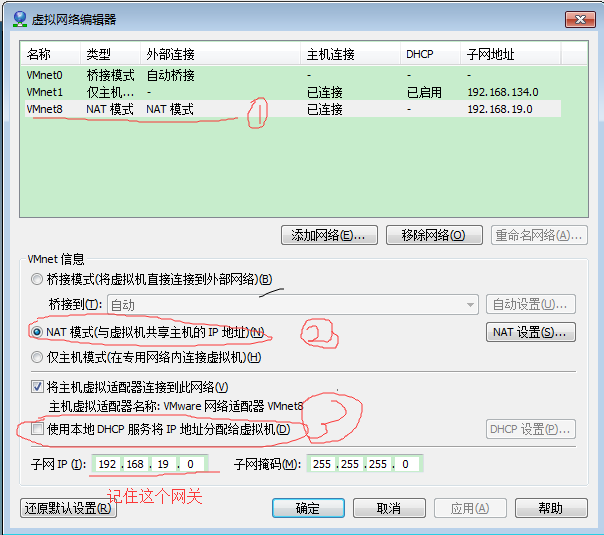The image size is (604, 535).
Task: Open the 桥接到 dropdown list
Action: (x=292, y=305)
